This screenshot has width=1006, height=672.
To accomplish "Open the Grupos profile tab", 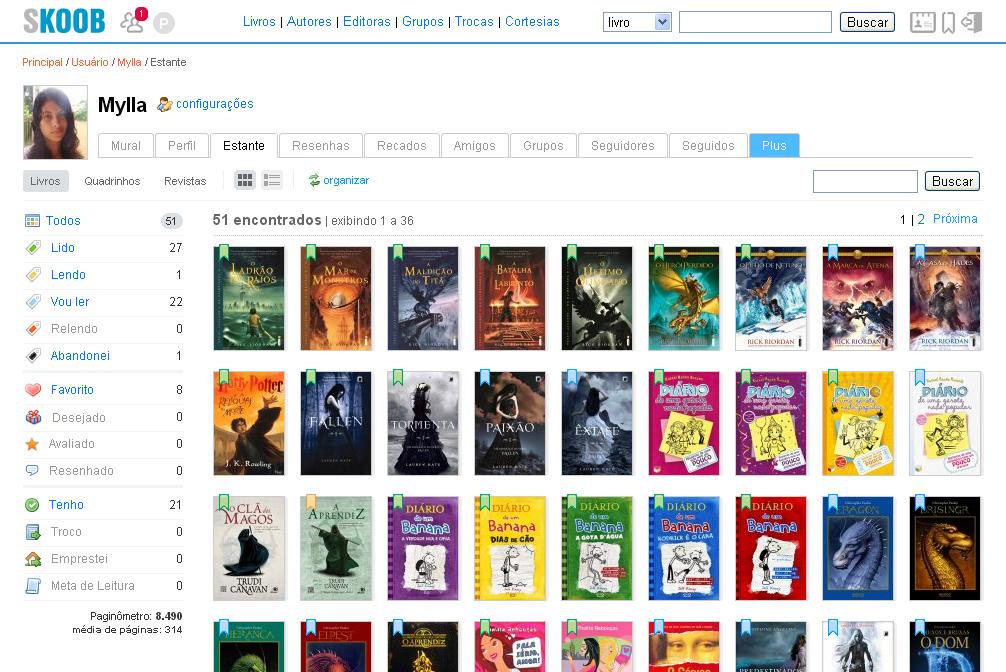I will (x=543, y=146).
